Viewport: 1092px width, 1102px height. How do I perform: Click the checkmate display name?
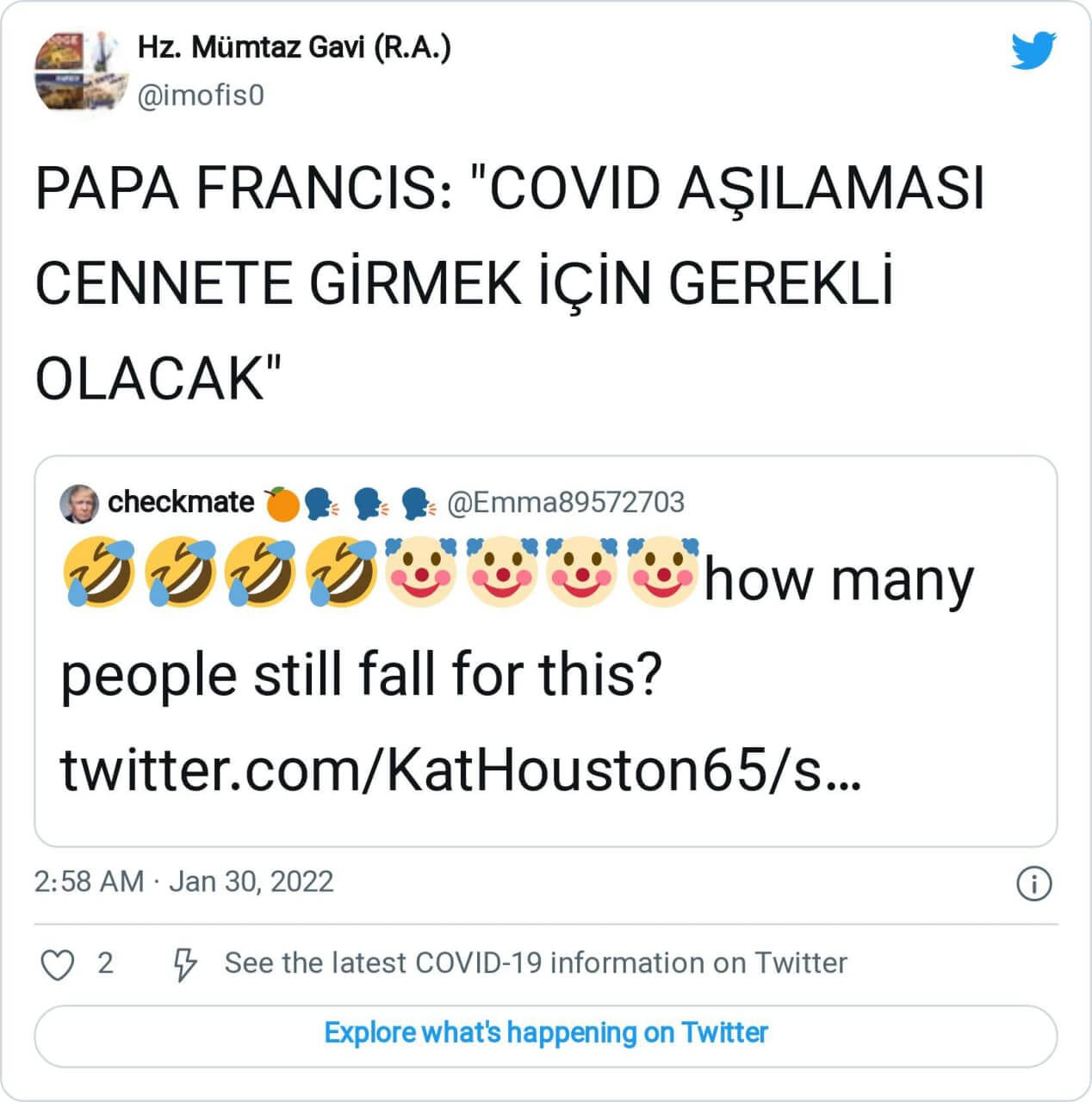tap(181, 502)
